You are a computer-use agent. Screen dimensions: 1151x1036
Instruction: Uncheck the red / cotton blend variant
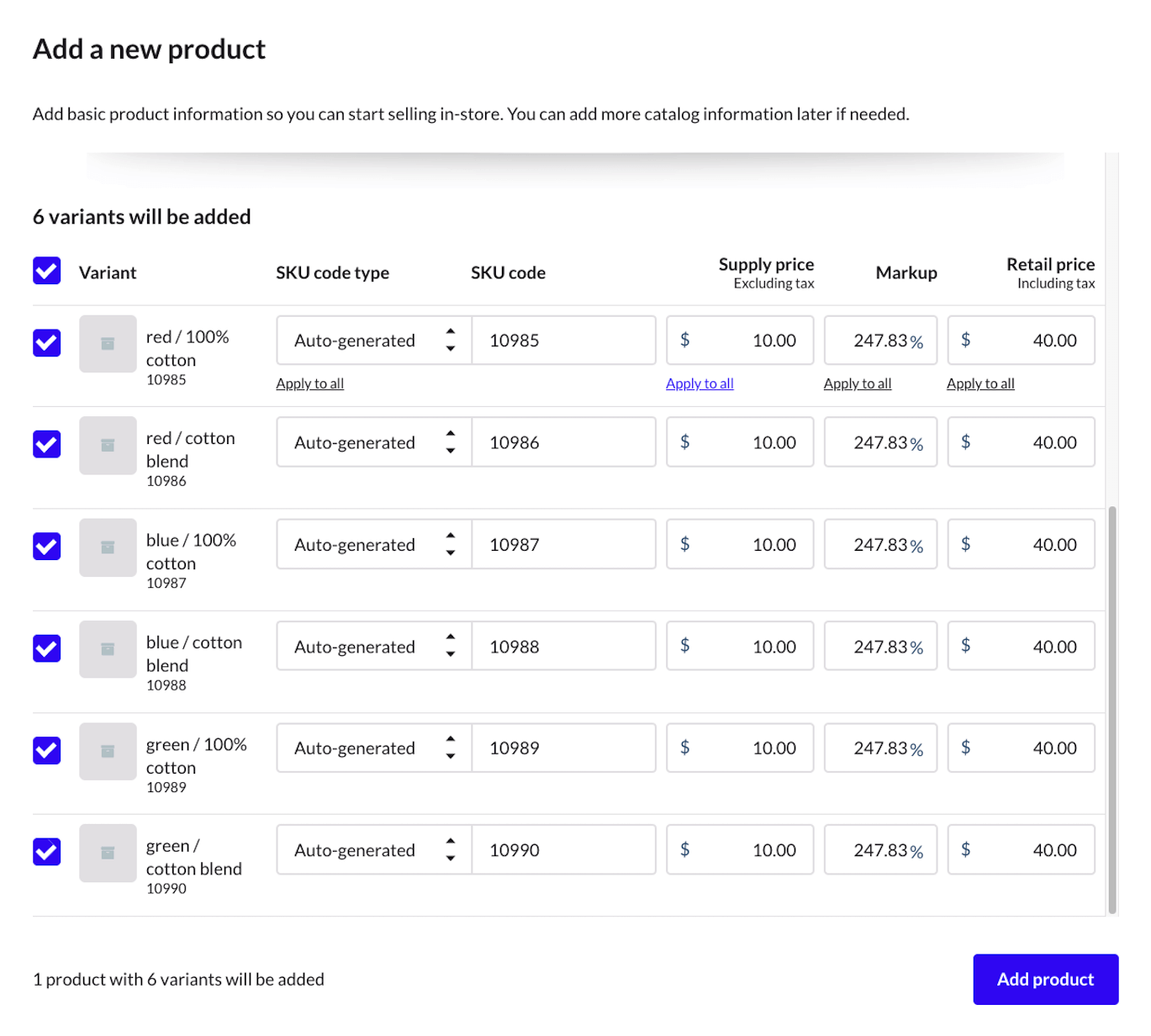pos(46,445)
